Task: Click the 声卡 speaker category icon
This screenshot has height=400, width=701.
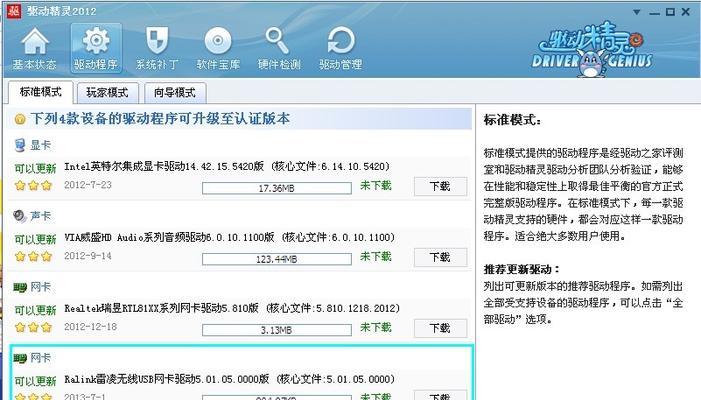Action: (20, 216)
